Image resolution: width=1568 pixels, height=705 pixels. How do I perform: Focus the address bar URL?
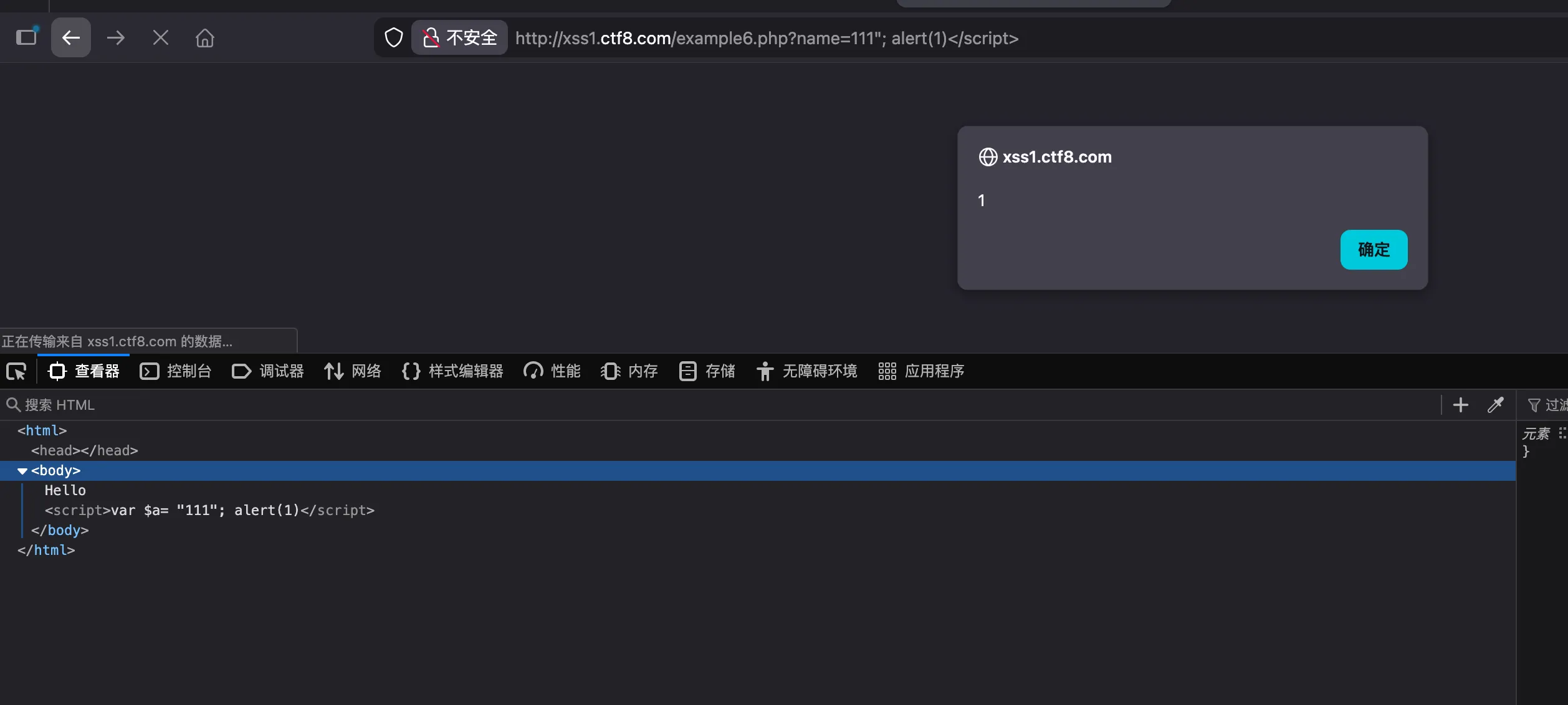[767, 38]
